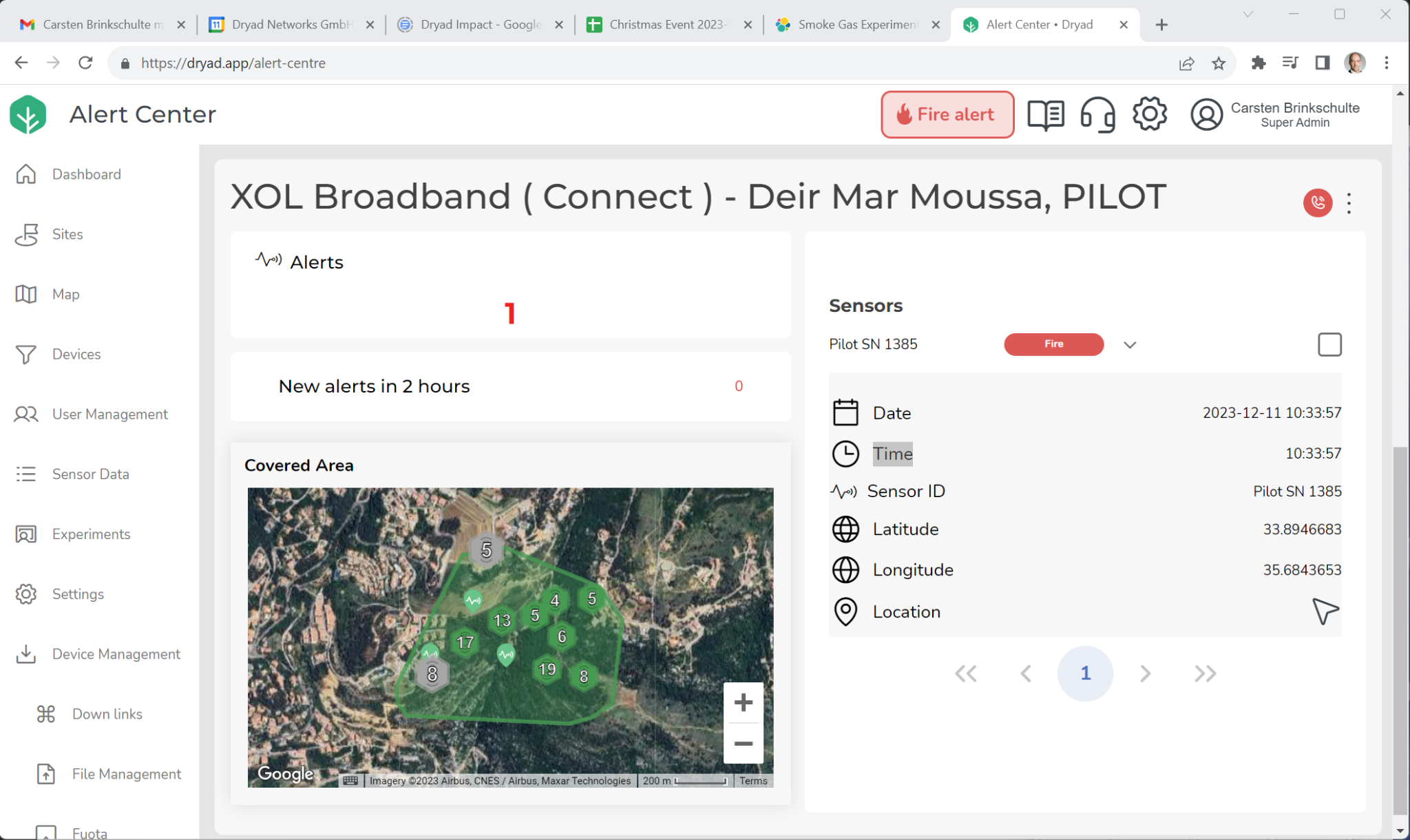Open the Fire alert button

pos(947,114)
